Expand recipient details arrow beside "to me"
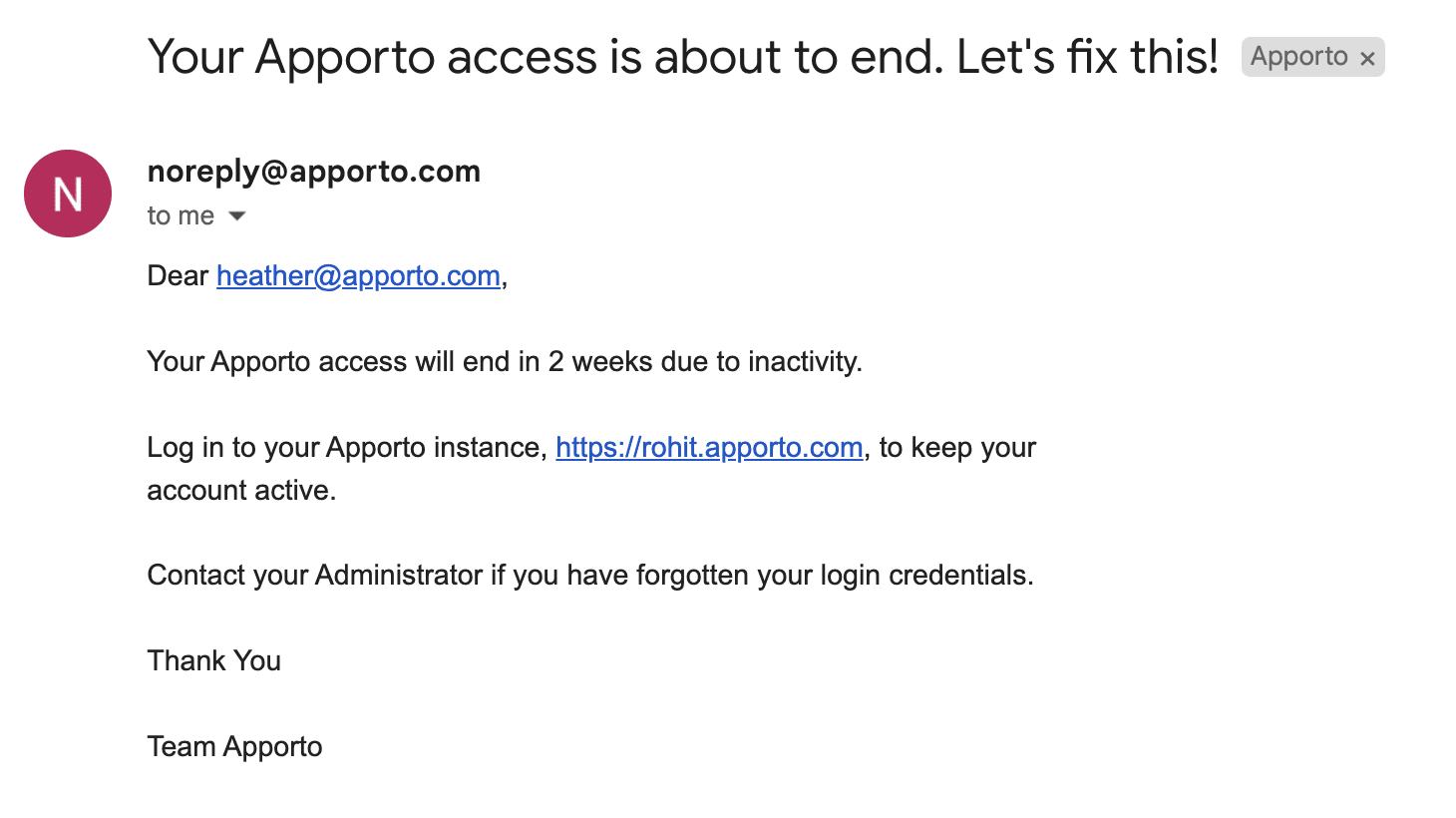Image resolution: width=1456 pixels, height=818 pixels. (x=237, y=215)
